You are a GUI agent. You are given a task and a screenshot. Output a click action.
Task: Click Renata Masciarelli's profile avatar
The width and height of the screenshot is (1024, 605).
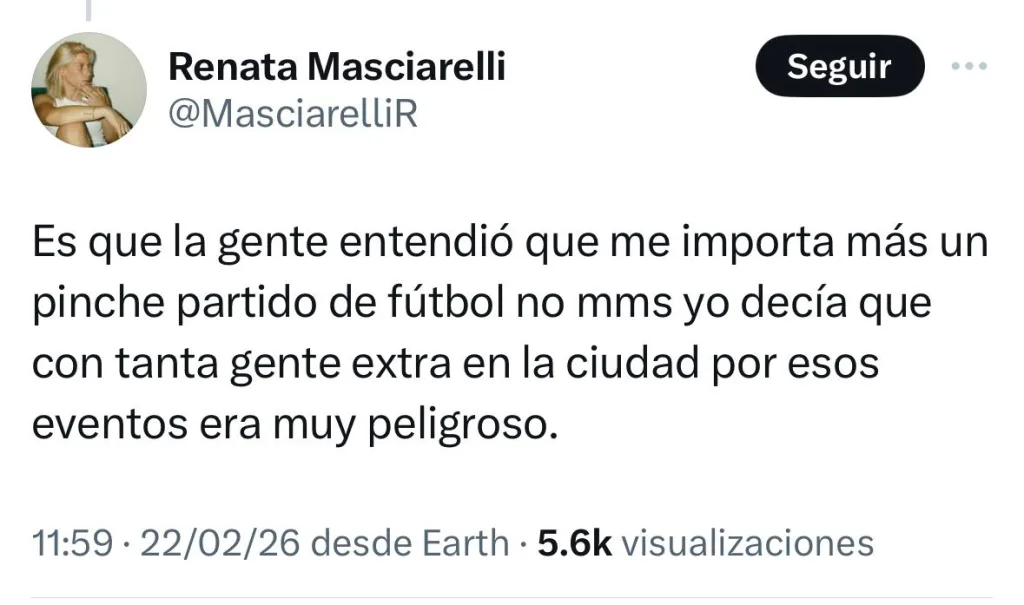(x=89, y=91)
